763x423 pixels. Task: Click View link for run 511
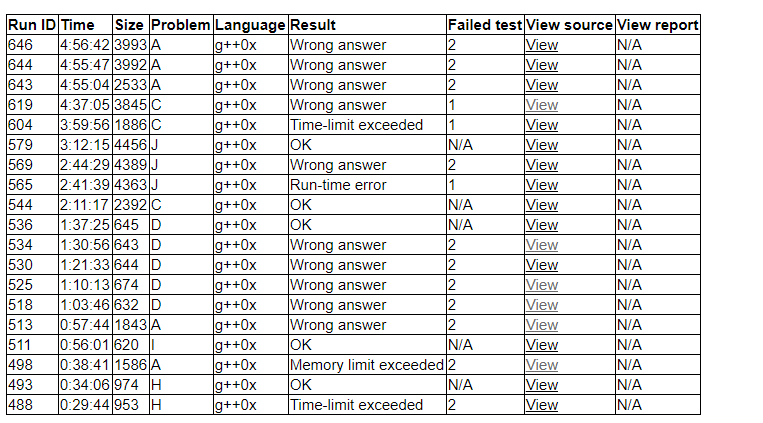541,345
